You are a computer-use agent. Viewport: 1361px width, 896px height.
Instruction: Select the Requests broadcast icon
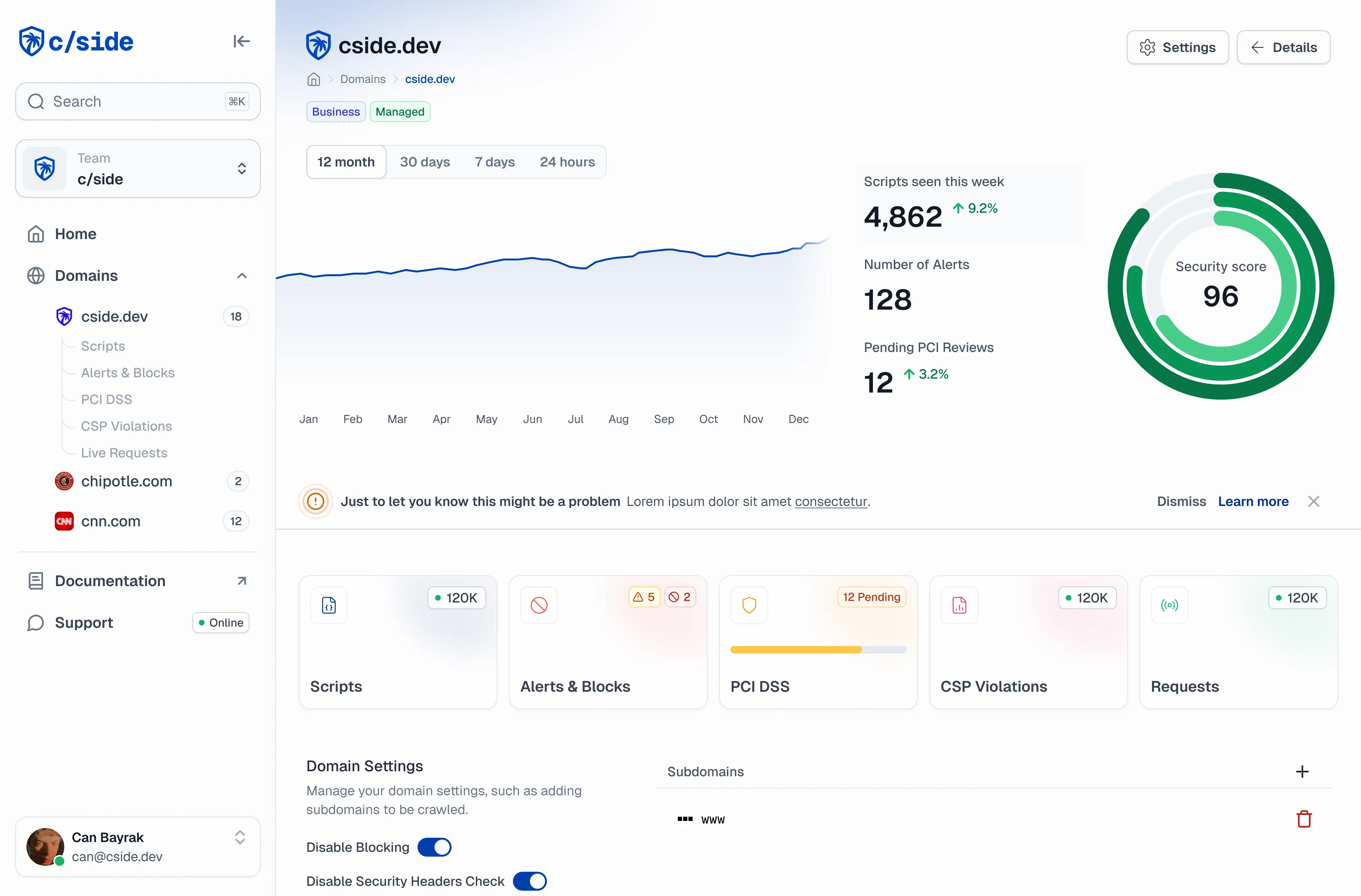coord(1169,604)
